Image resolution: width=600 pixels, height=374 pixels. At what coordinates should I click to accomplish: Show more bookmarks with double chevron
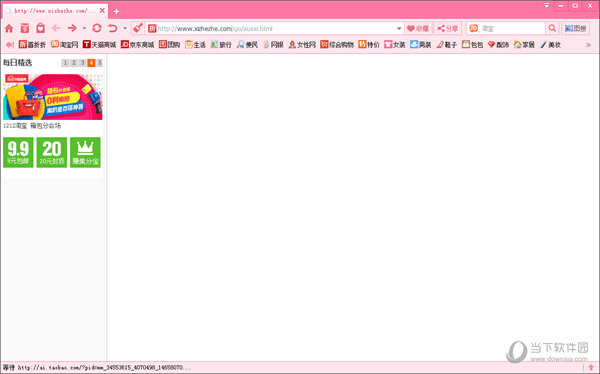(588, 45)
